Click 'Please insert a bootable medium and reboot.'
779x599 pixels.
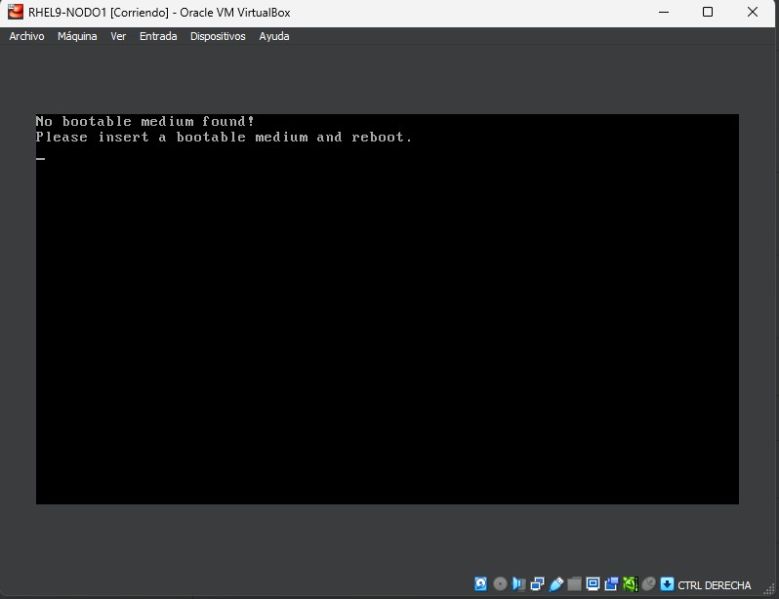click(x=224, y=137)
